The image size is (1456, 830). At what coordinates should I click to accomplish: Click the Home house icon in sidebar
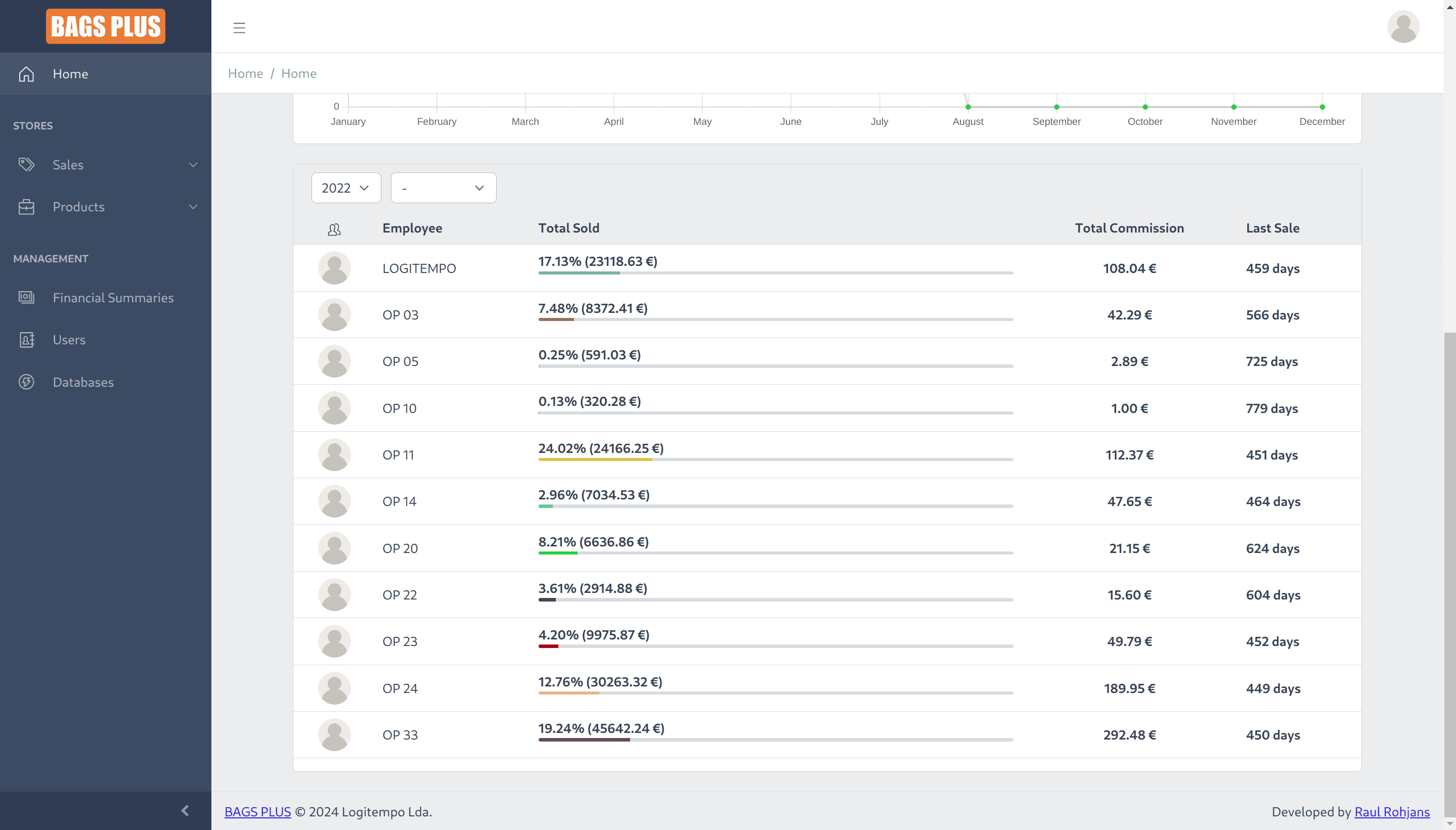26,74
